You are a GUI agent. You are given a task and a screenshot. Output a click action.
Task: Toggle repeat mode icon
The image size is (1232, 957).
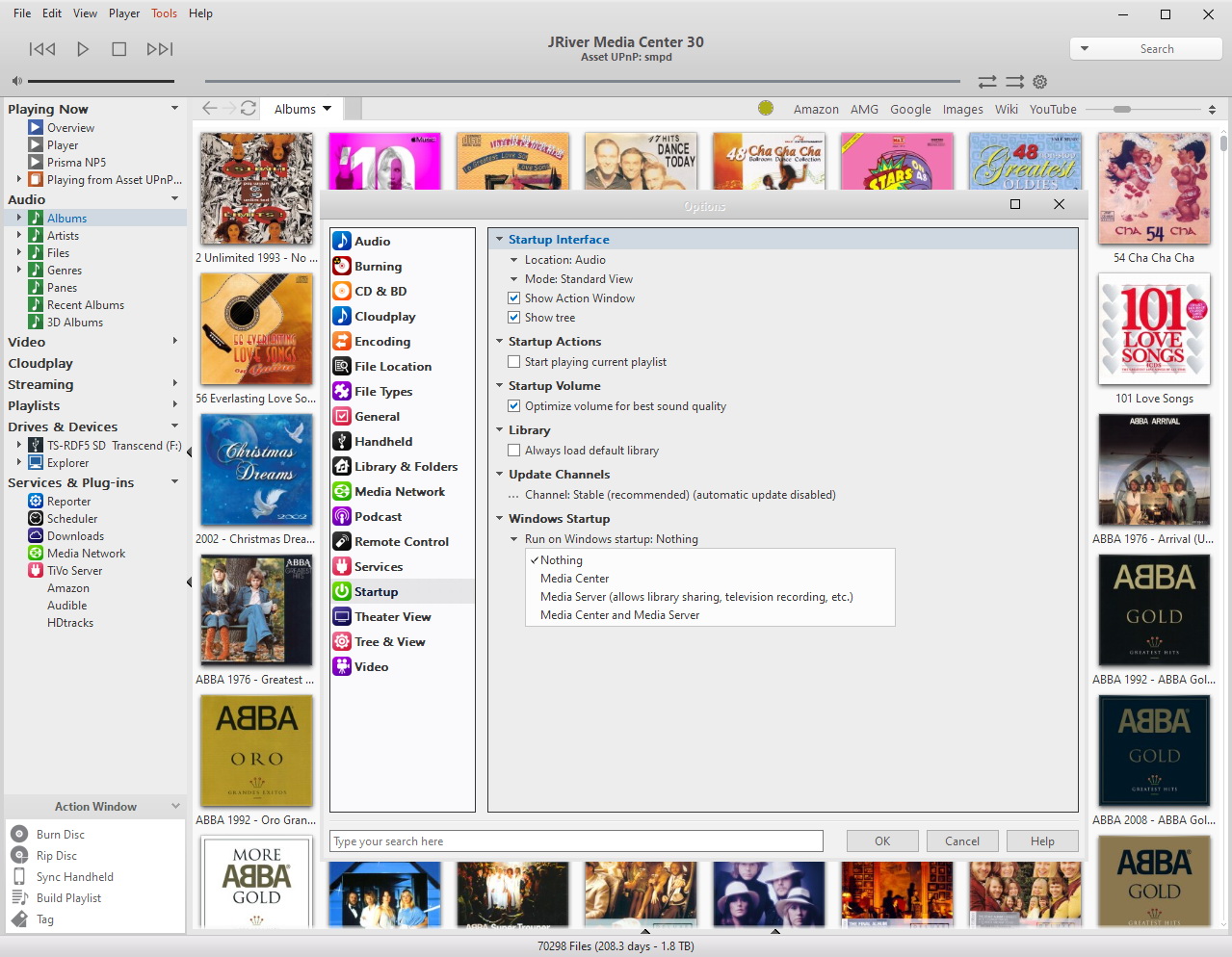pos(987,82)
